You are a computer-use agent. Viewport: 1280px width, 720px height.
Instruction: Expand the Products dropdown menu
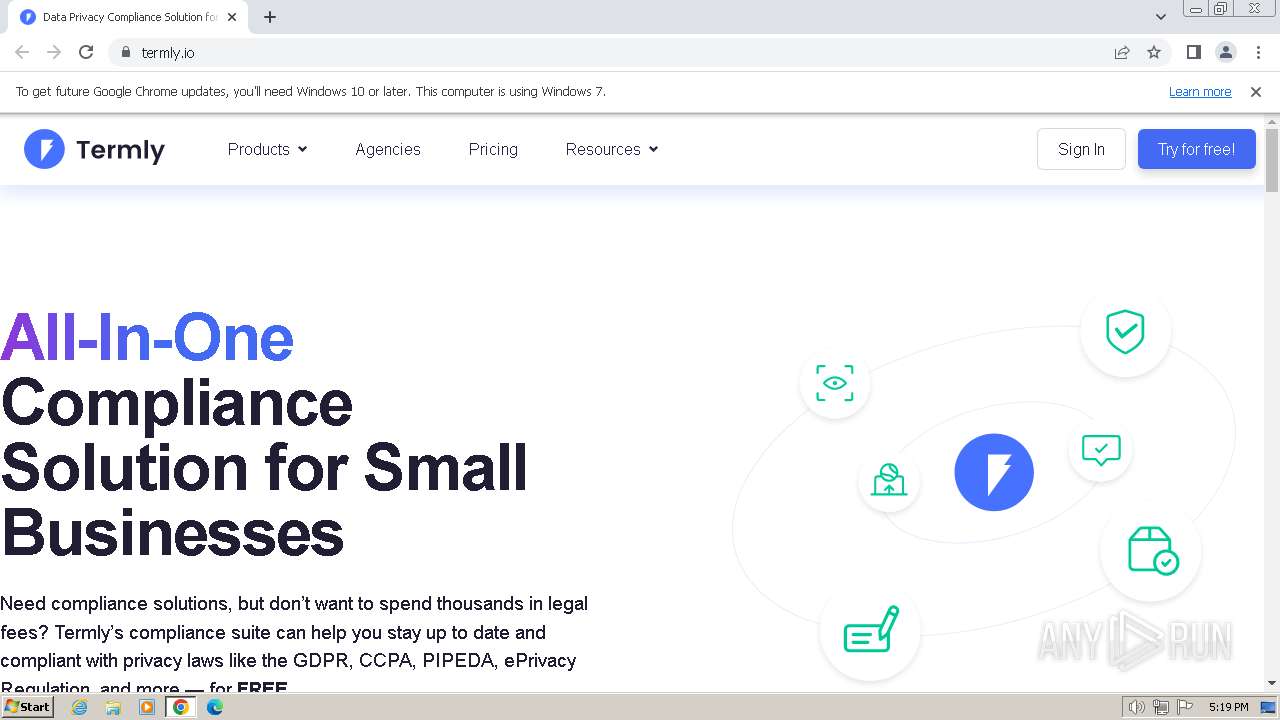(x=267, y=149)
